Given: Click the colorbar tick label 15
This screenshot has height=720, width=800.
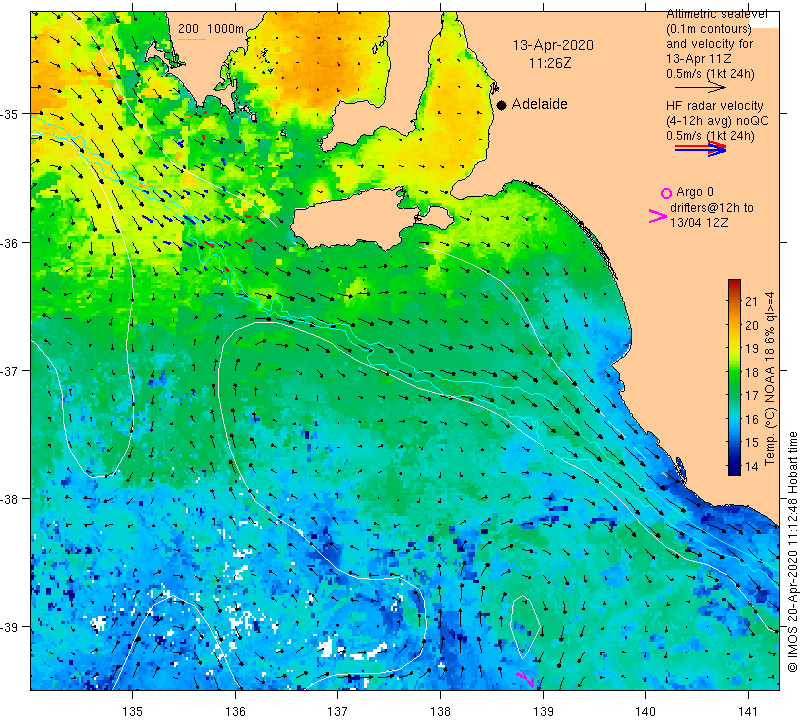Looking at the screenshot, I should [752, 442].
